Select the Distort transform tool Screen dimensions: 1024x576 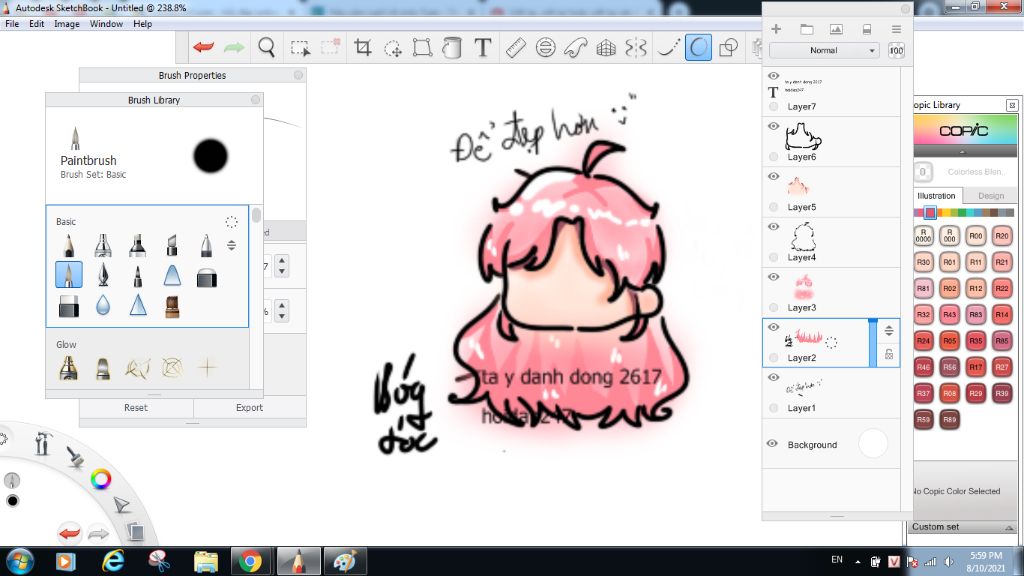pos(423,47)
